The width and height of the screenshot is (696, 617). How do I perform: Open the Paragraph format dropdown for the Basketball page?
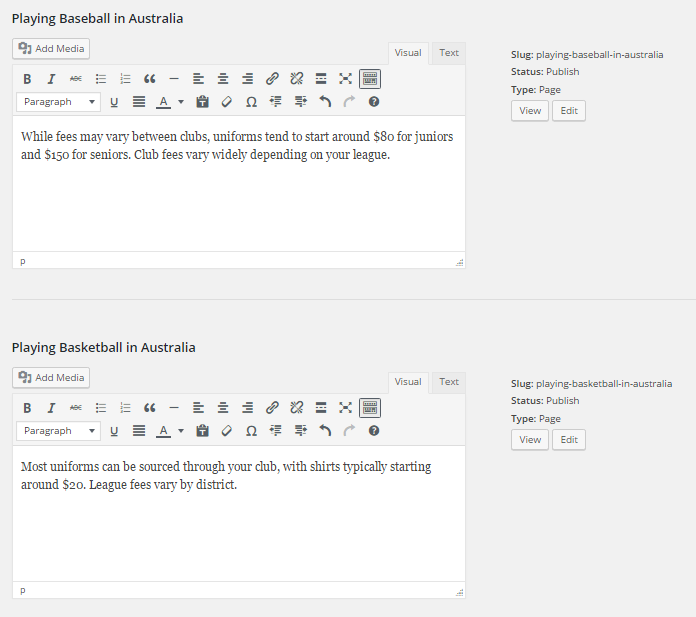click(60, 431)
